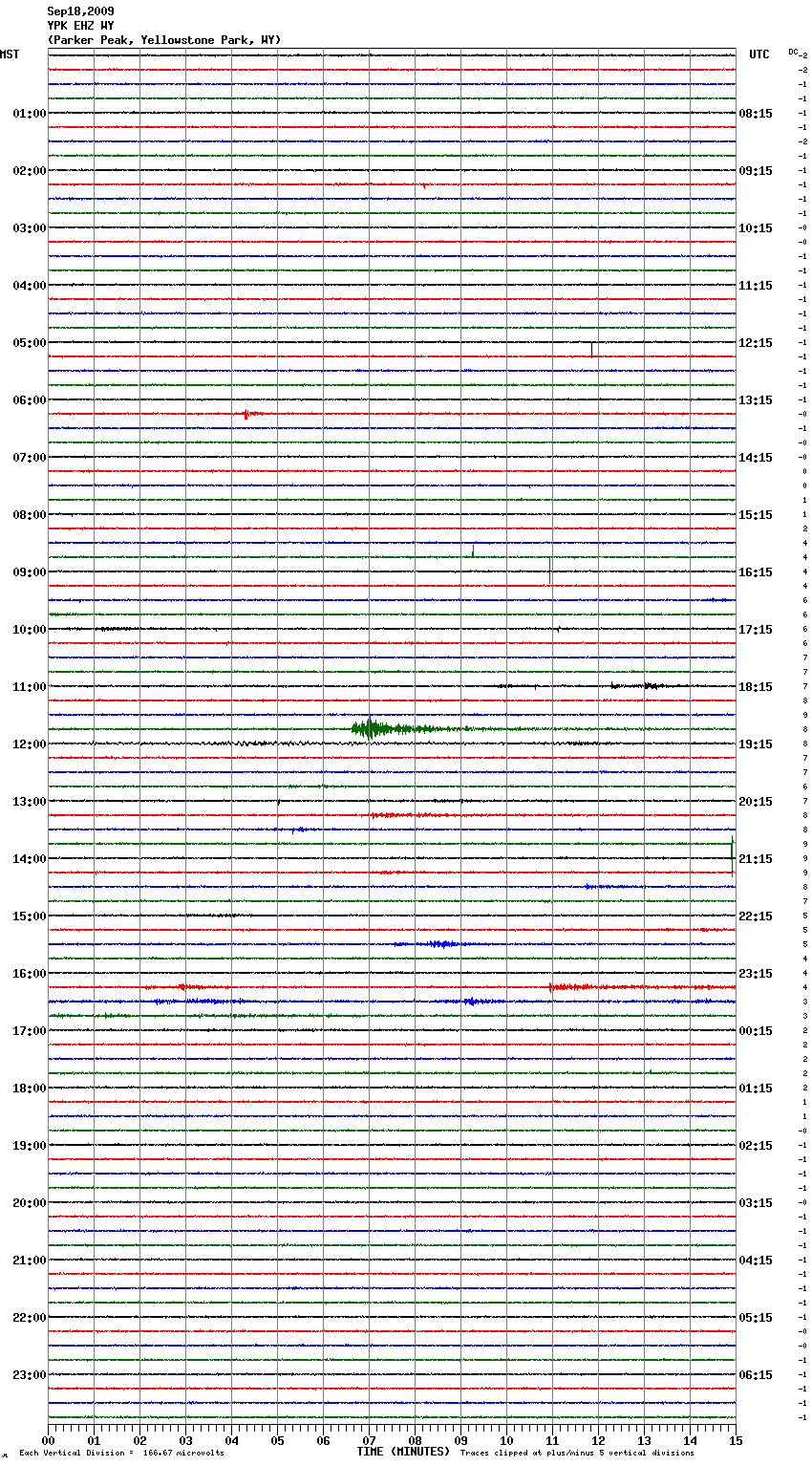Select the 18:00 MST time label
Viewport: 812px width, 1466px height.
[30, 1089]
